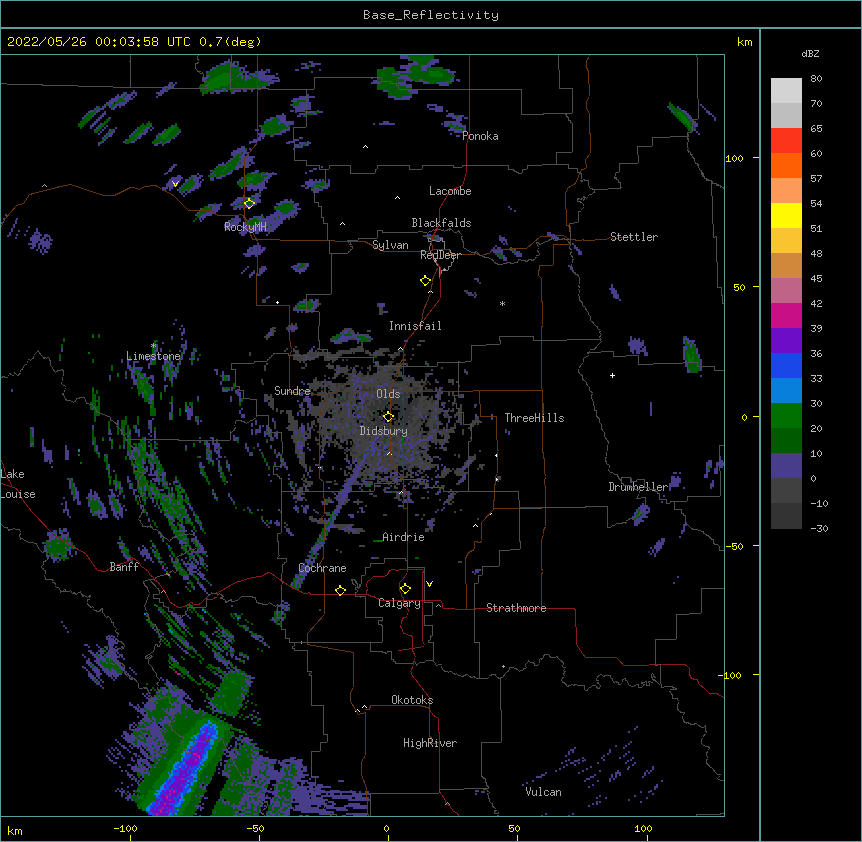Click the yellow marker south of RedDeer
Screen dimensions: 862x842
click(x=426, y=281)
